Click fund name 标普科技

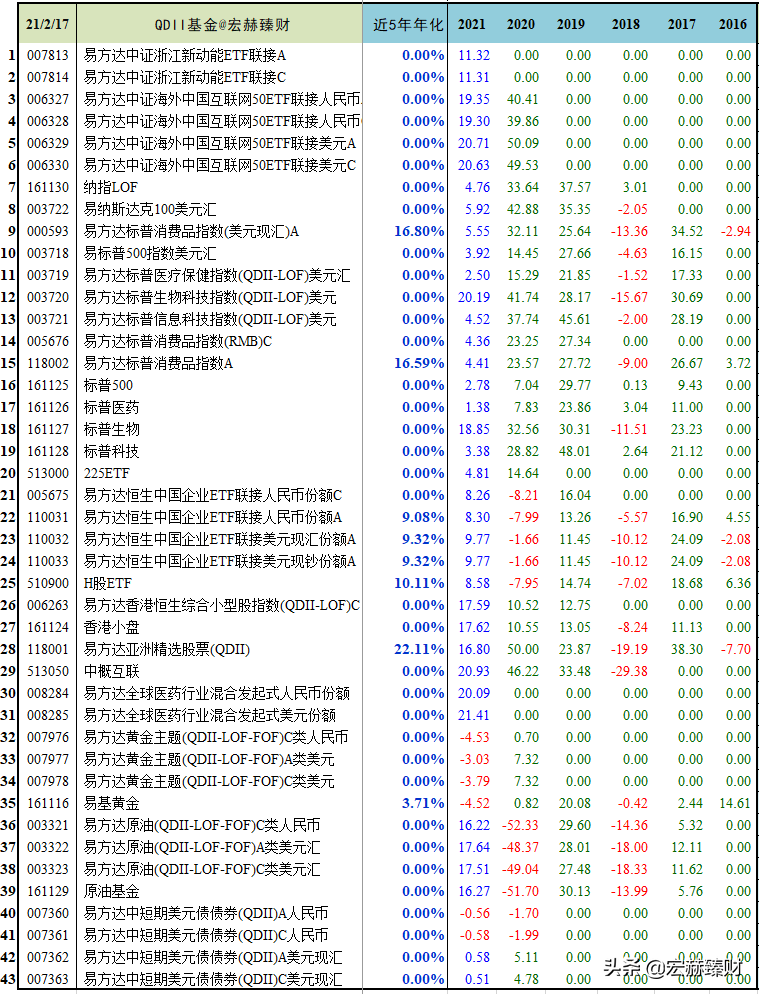pos(111,451)
